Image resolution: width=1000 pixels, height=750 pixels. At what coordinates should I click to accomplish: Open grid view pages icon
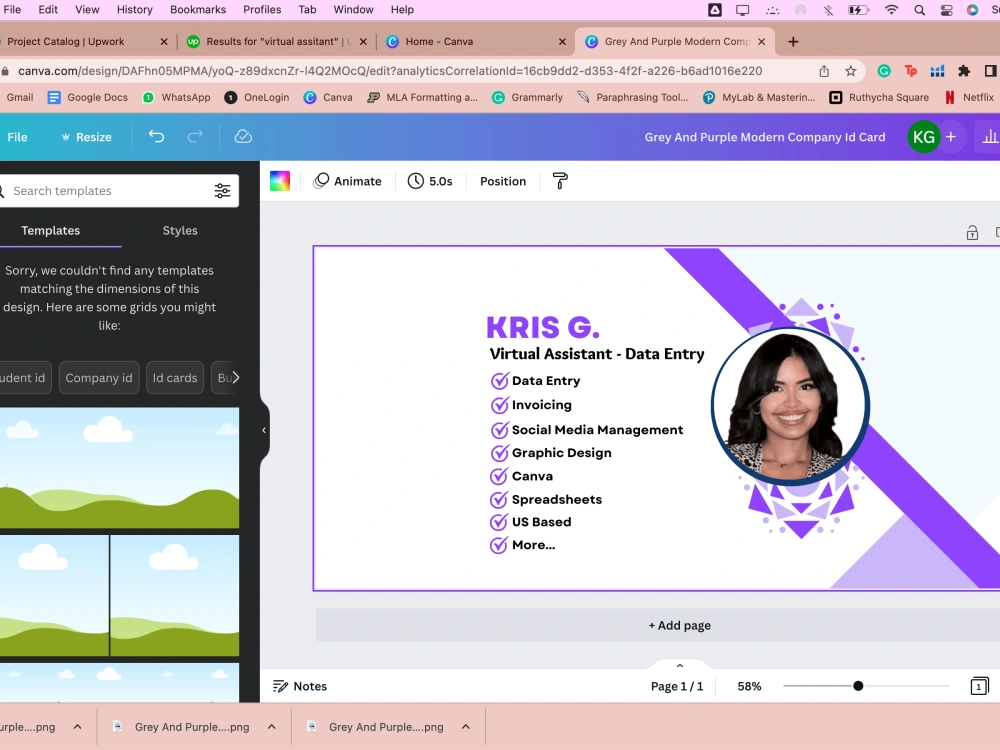coord(980,686)
